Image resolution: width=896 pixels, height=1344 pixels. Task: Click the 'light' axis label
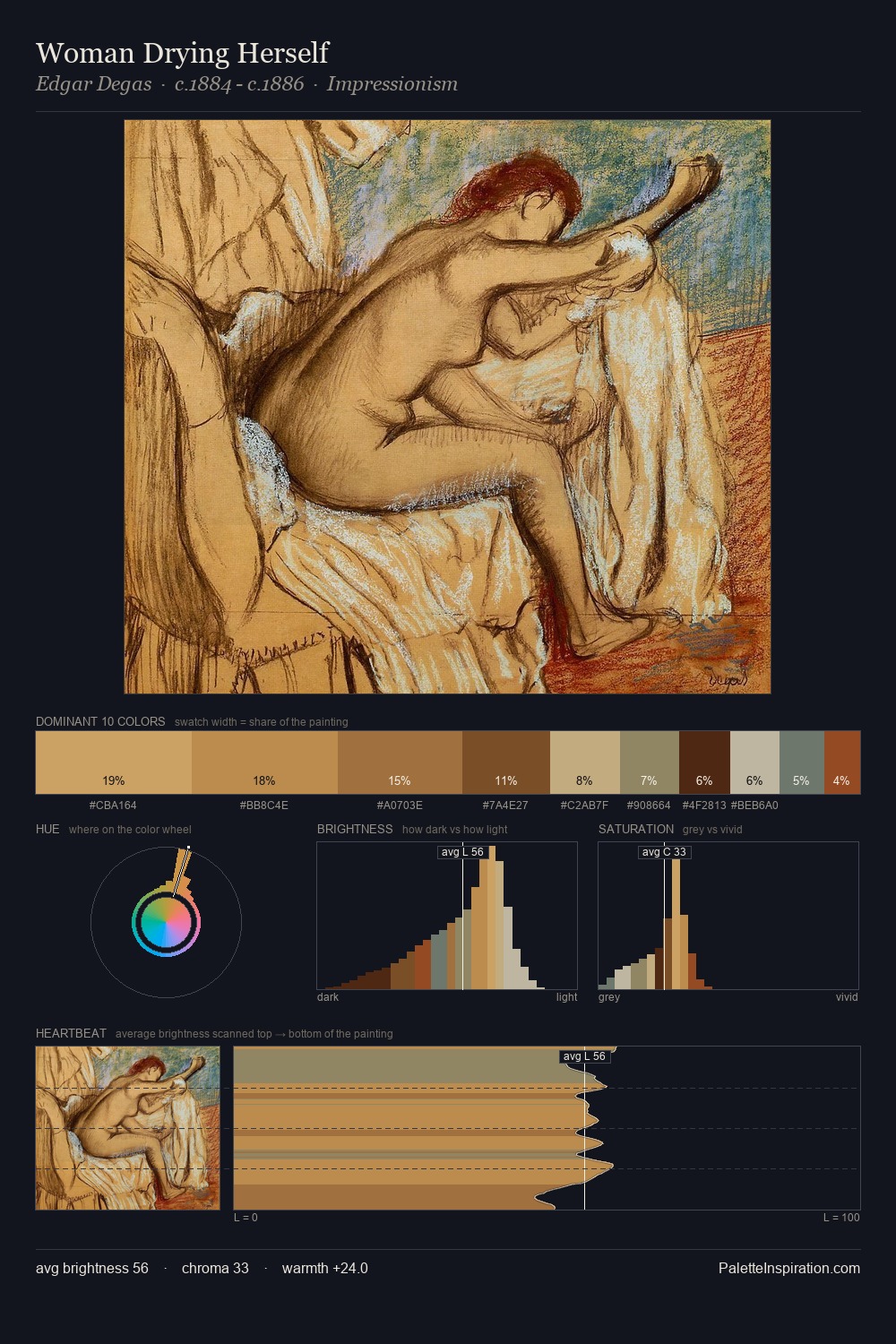(566, 997)
